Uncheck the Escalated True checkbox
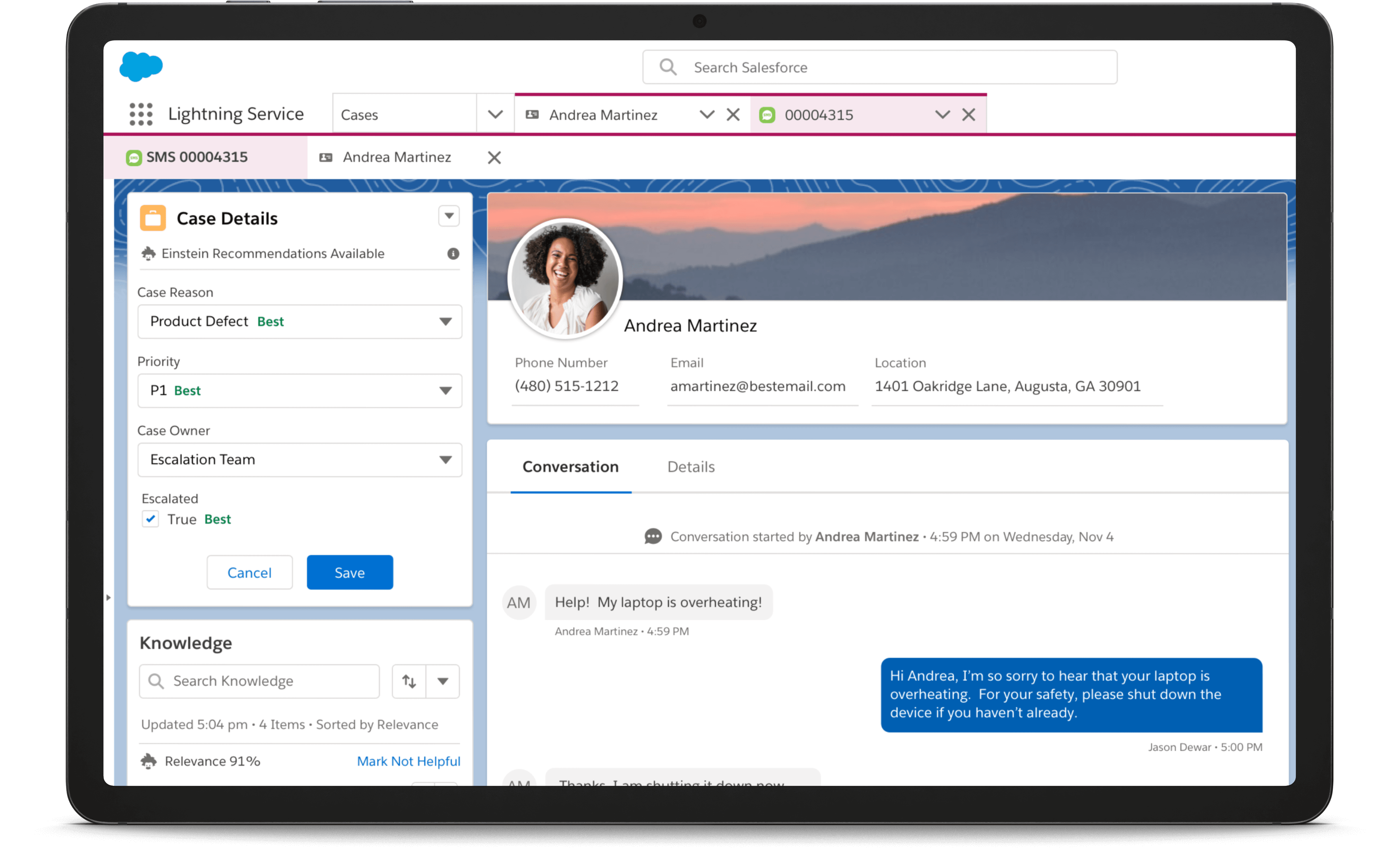The image size is (1400, 851). pyautogui.click(x=150, y=519)
